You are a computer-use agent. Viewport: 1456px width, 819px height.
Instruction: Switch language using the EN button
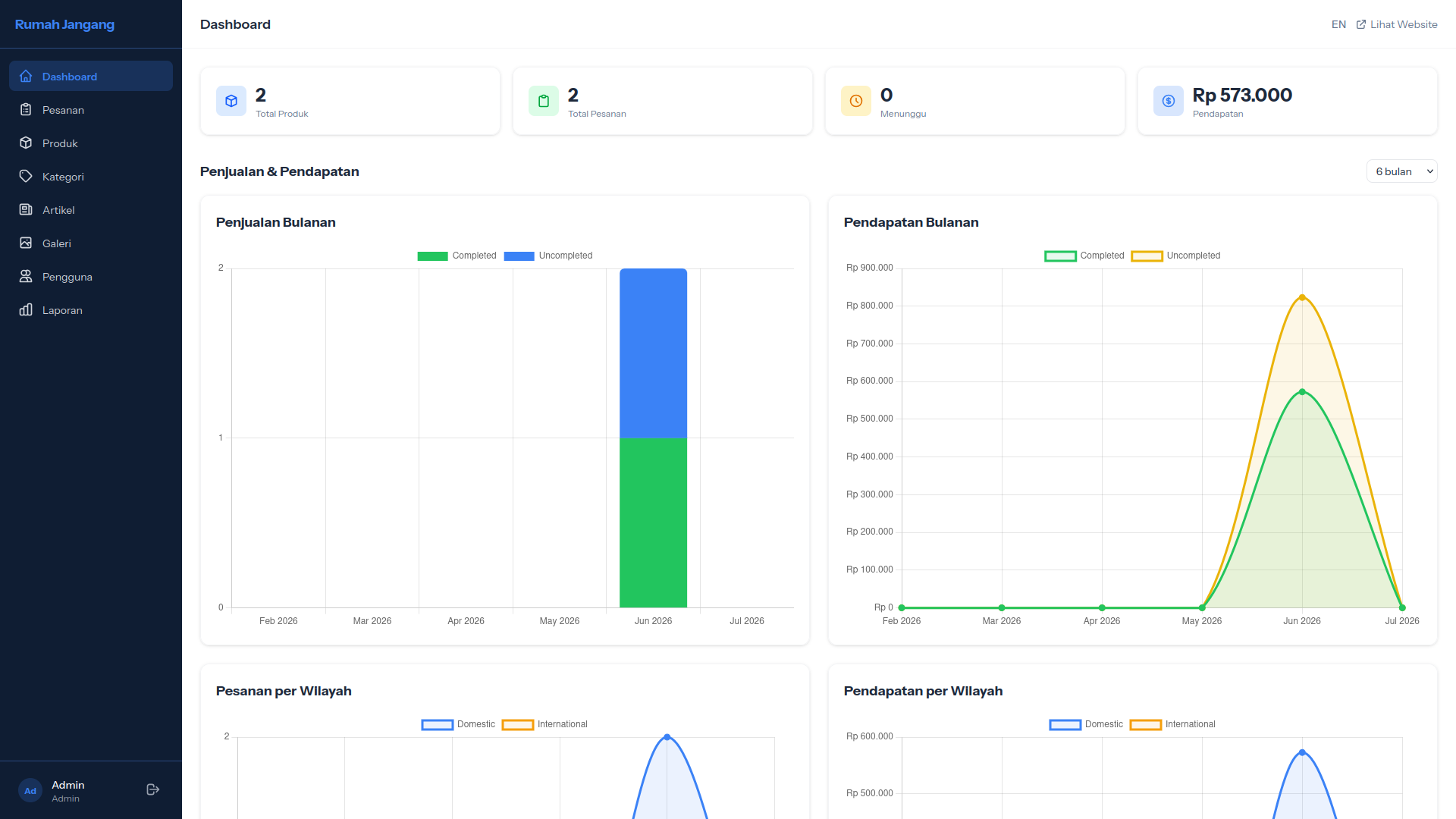tap(1338, 24)
